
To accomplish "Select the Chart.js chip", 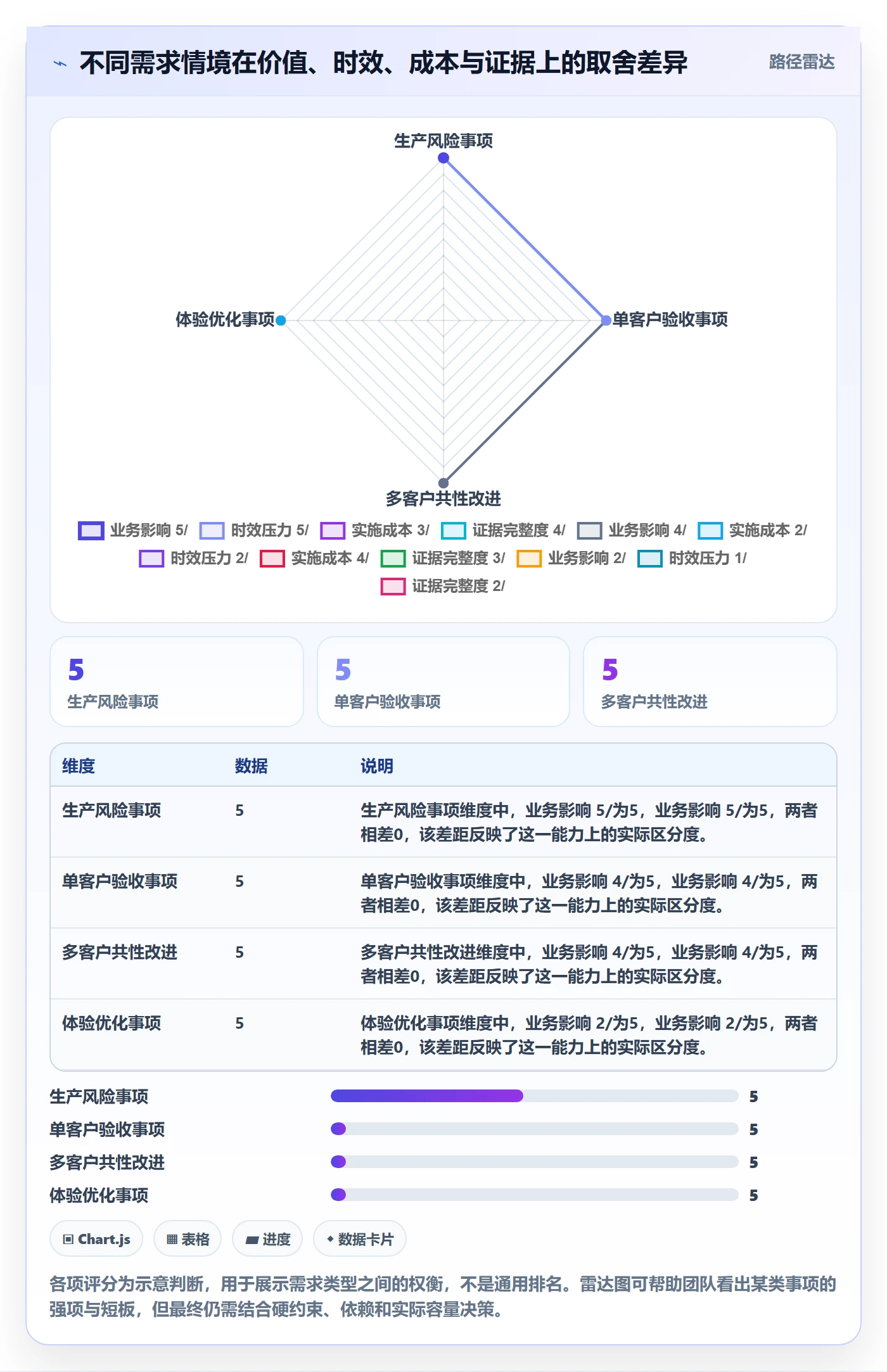I will click(96, 1238).
